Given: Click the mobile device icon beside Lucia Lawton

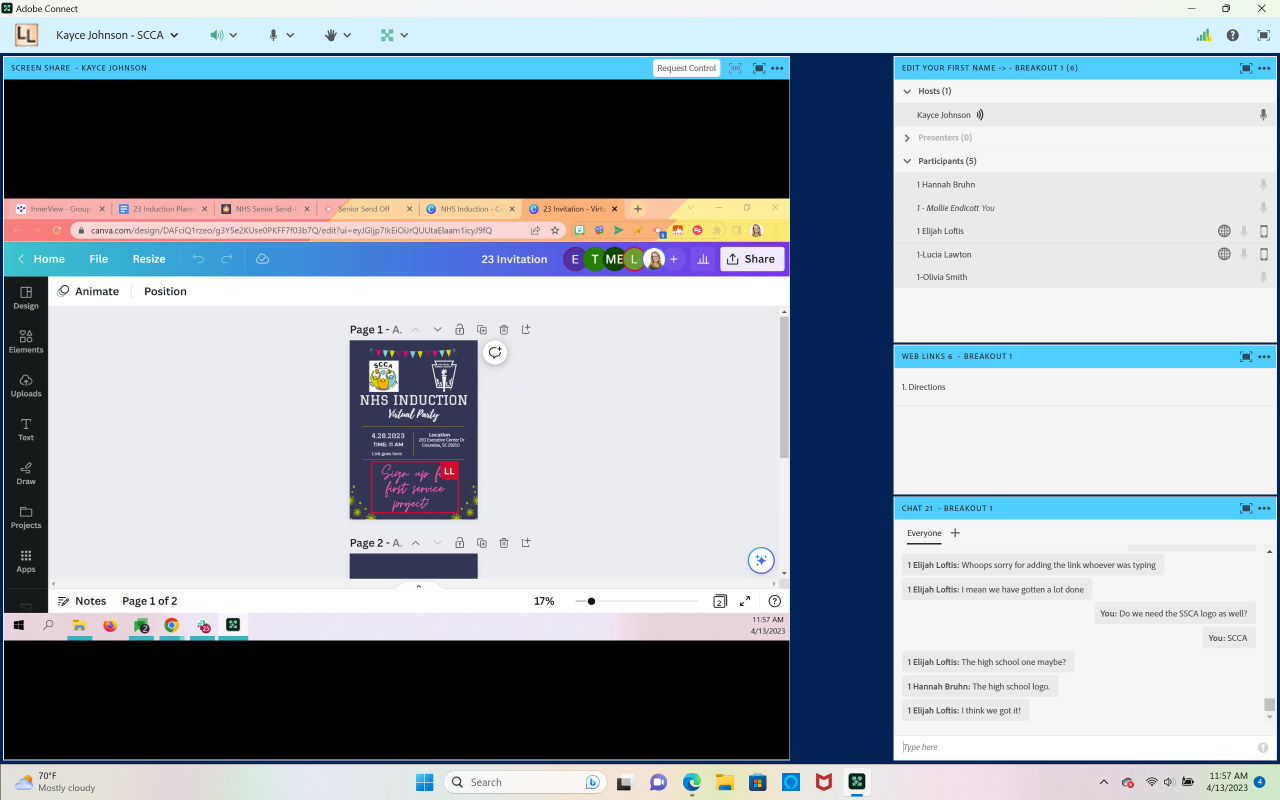Looking at the screenshot, I should 1264,254.
